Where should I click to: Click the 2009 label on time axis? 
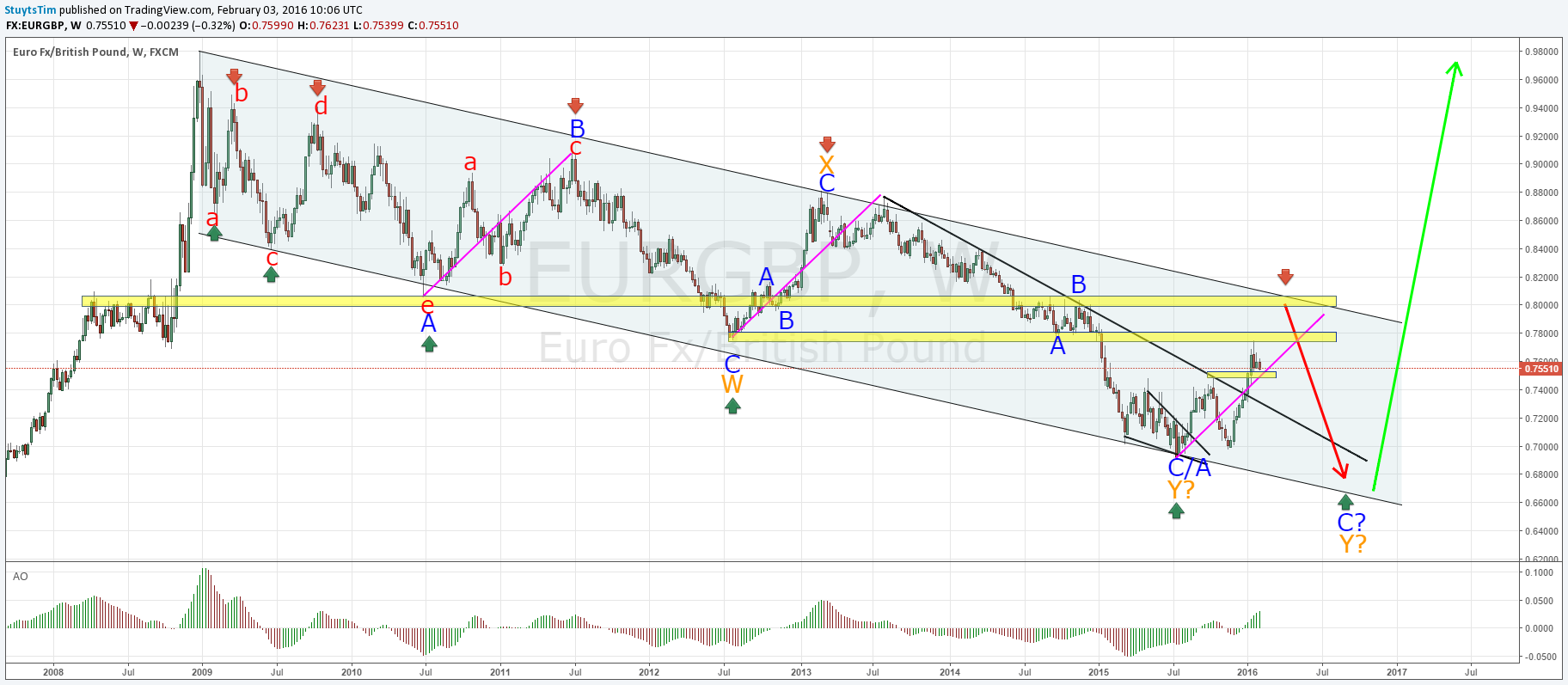coord(202,672)
